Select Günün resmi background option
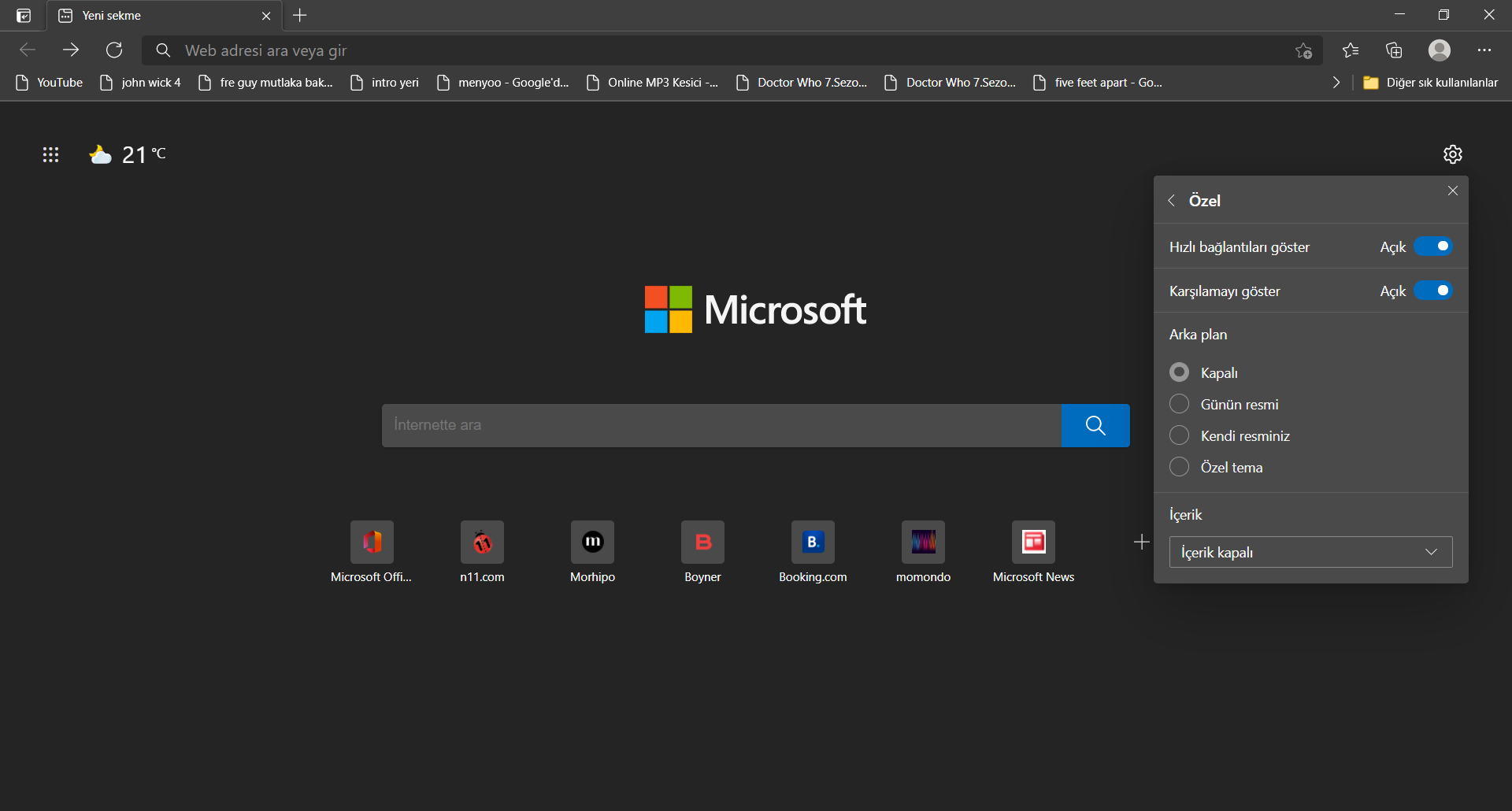1512x811 pixels. [1179, 404]
